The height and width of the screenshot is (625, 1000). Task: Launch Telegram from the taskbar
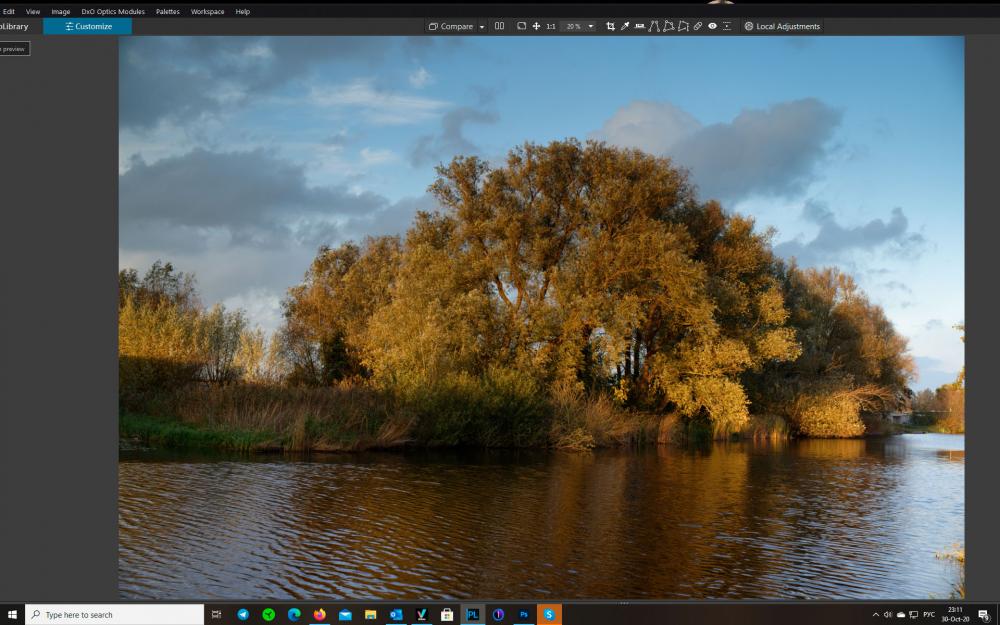click(243, 615)
